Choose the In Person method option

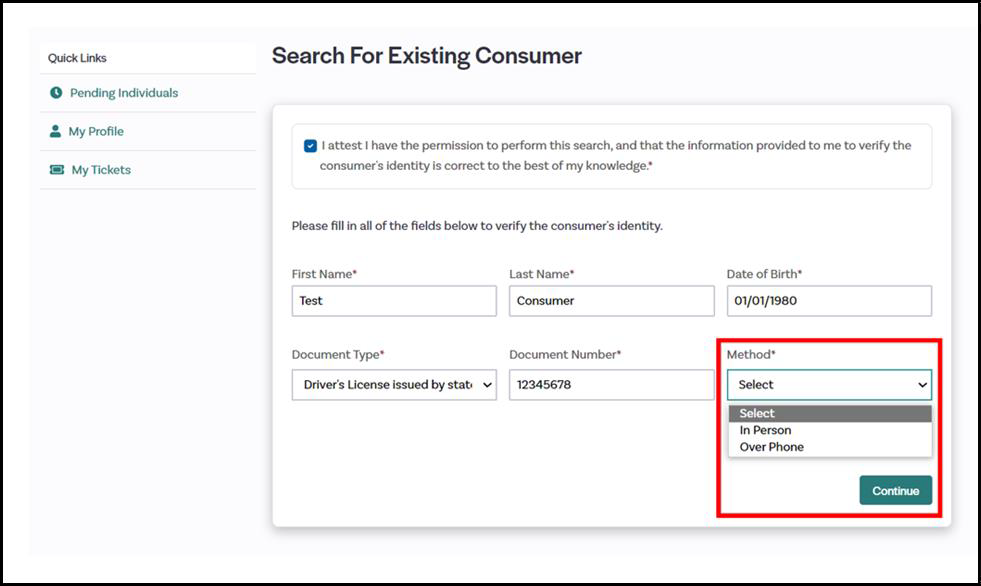(766, 430)
